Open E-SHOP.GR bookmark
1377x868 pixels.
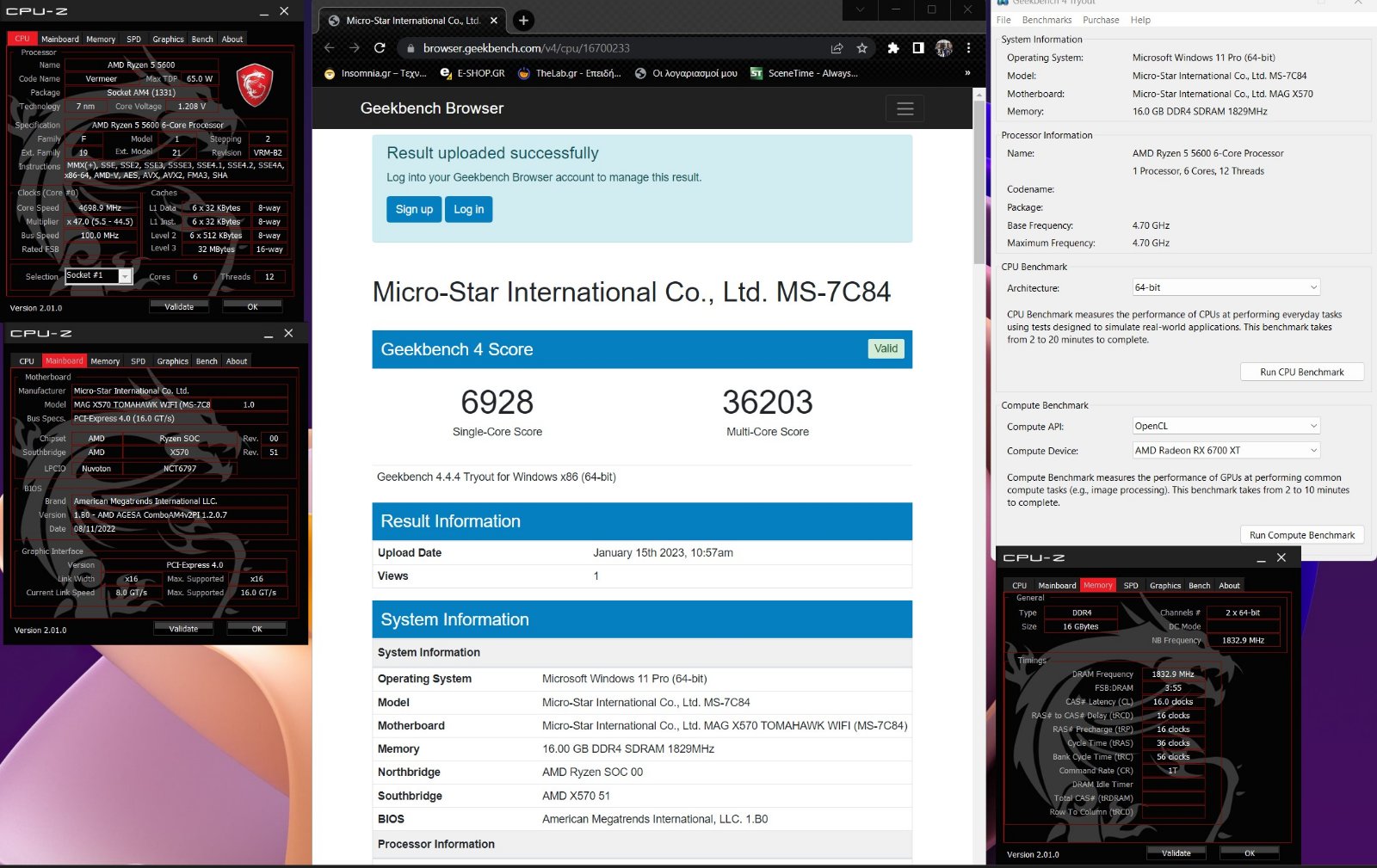(x=472, y=73)
